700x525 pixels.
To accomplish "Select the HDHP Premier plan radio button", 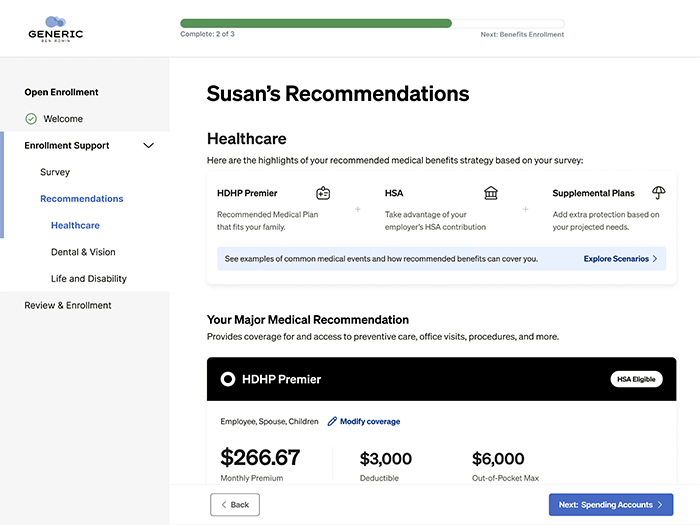I will point(228,380).
